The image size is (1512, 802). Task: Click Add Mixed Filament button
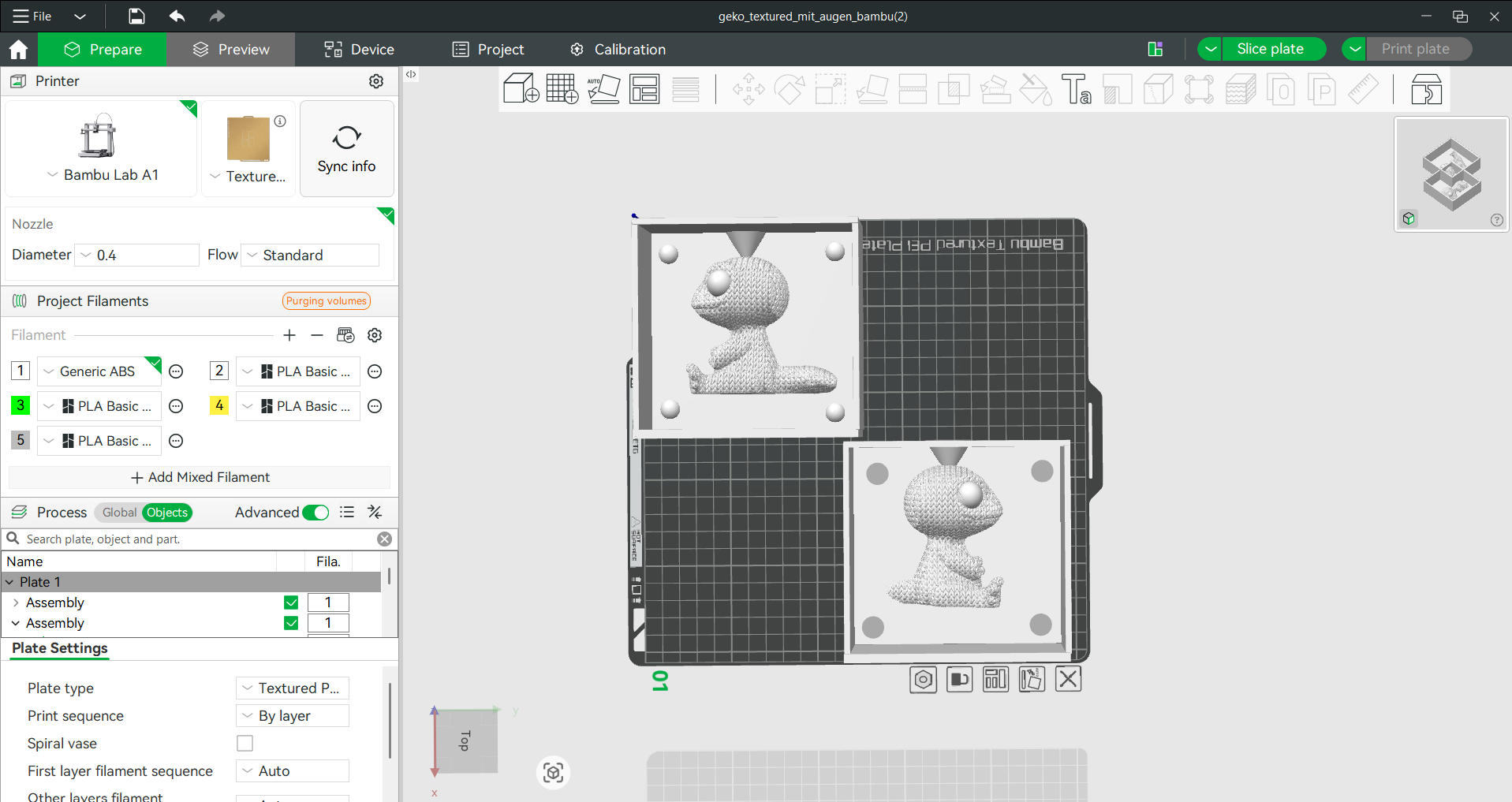coord(200,477)
